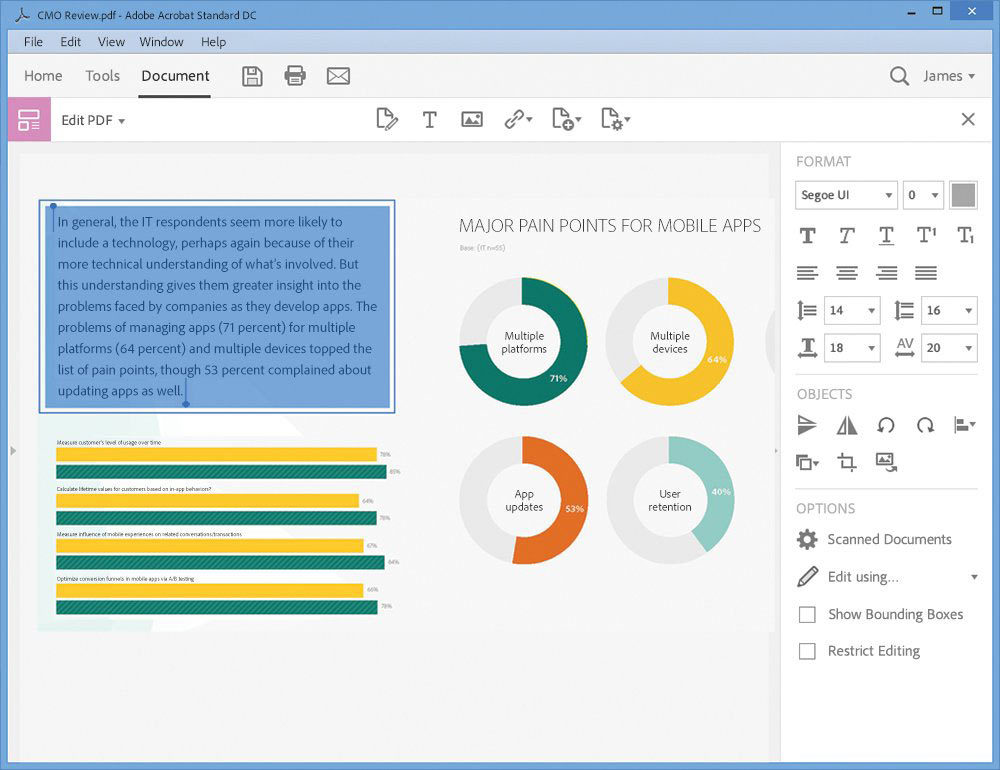
Task: Click the Scanned Documents option
Action: point(889,540)
